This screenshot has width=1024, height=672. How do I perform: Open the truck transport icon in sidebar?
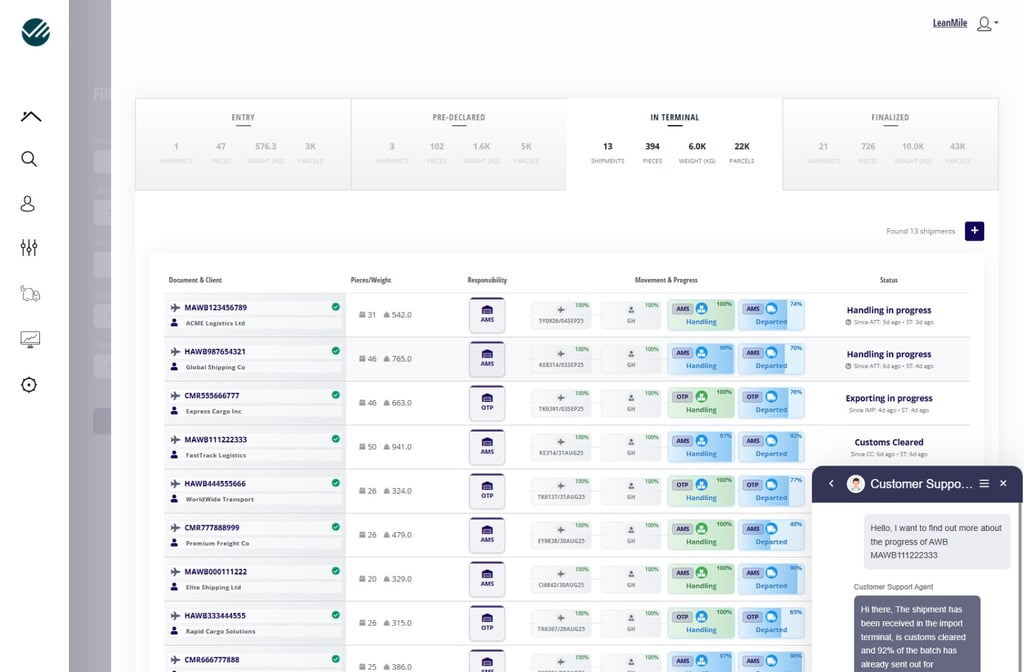coord(30,294)
